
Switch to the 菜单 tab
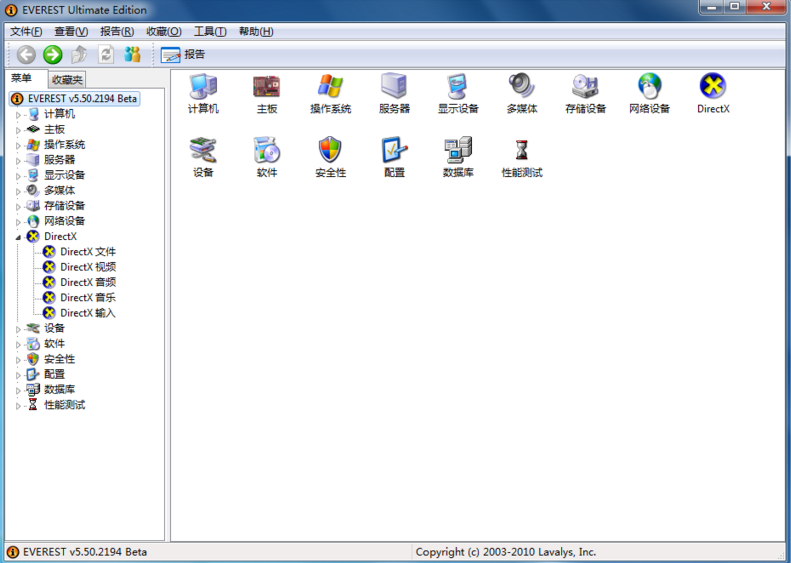[21, 78]
